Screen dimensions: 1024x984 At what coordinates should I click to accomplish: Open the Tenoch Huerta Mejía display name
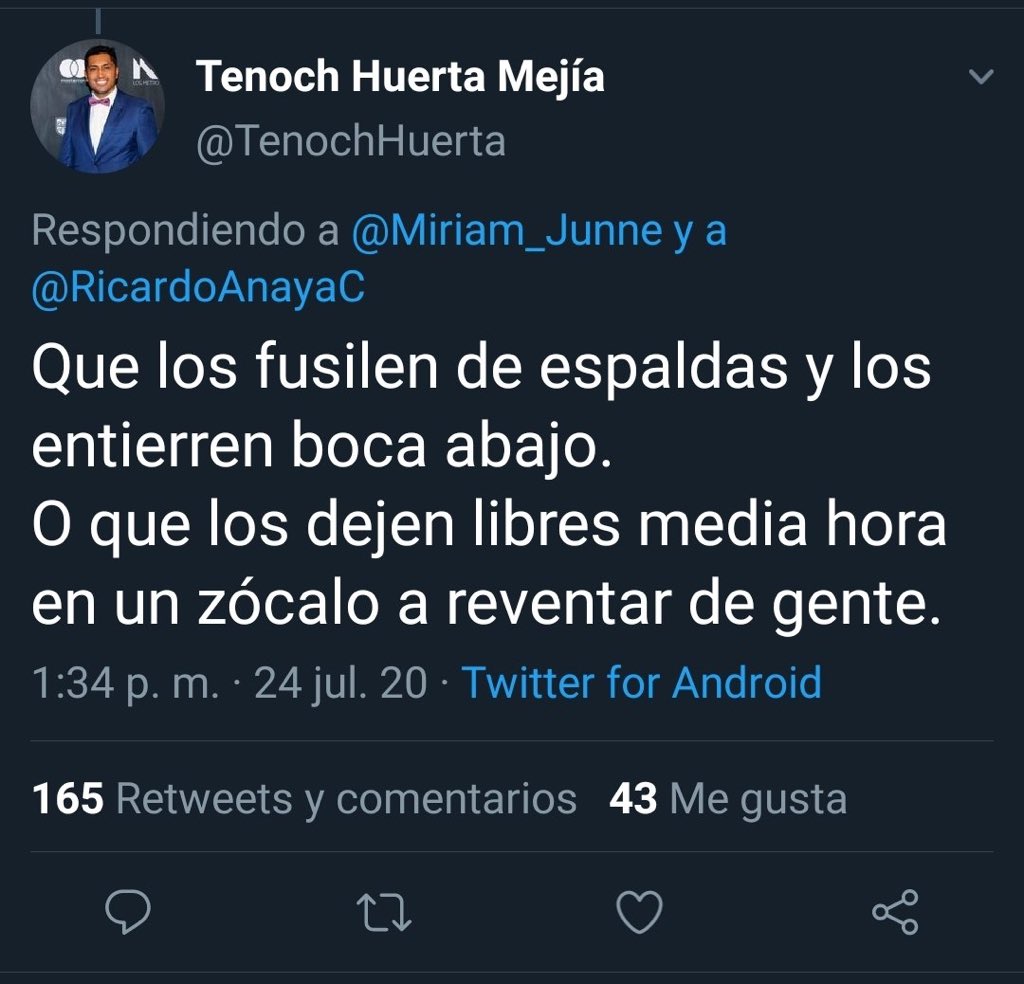(400, 77)
